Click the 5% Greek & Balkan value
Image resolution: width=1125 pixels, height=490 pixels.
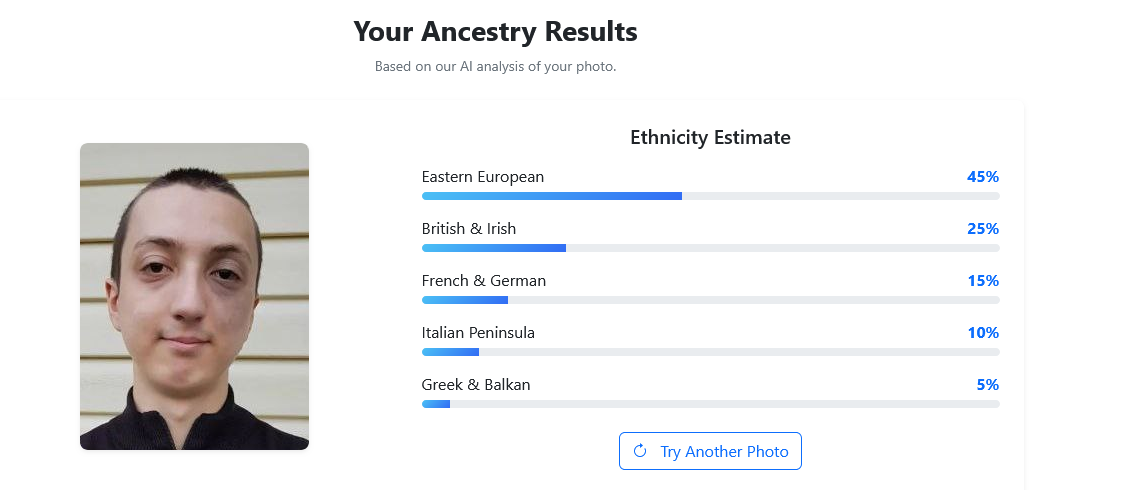tap(987, 385)
